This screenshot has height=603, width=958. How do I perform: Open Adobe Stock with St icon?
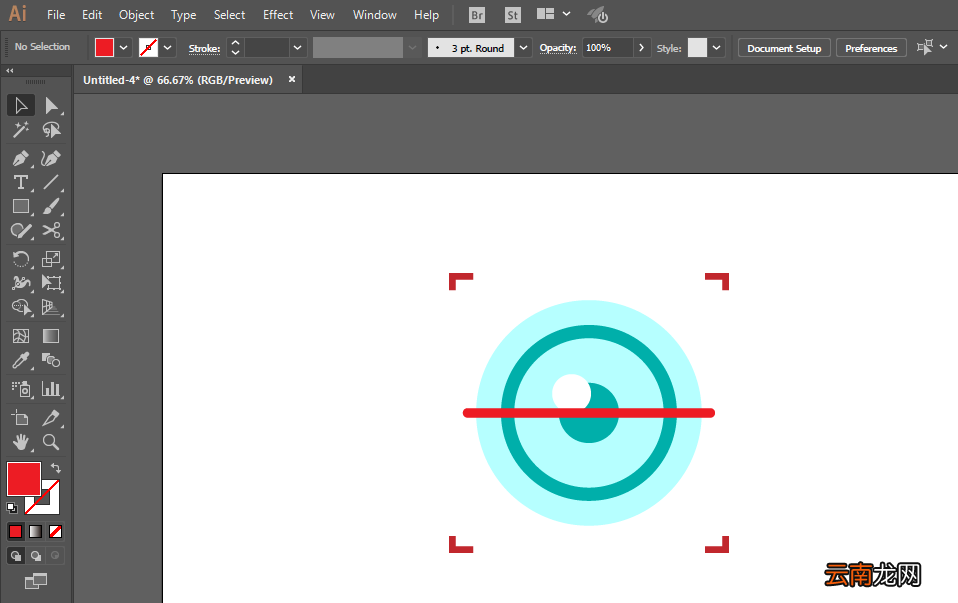[513, 15]
